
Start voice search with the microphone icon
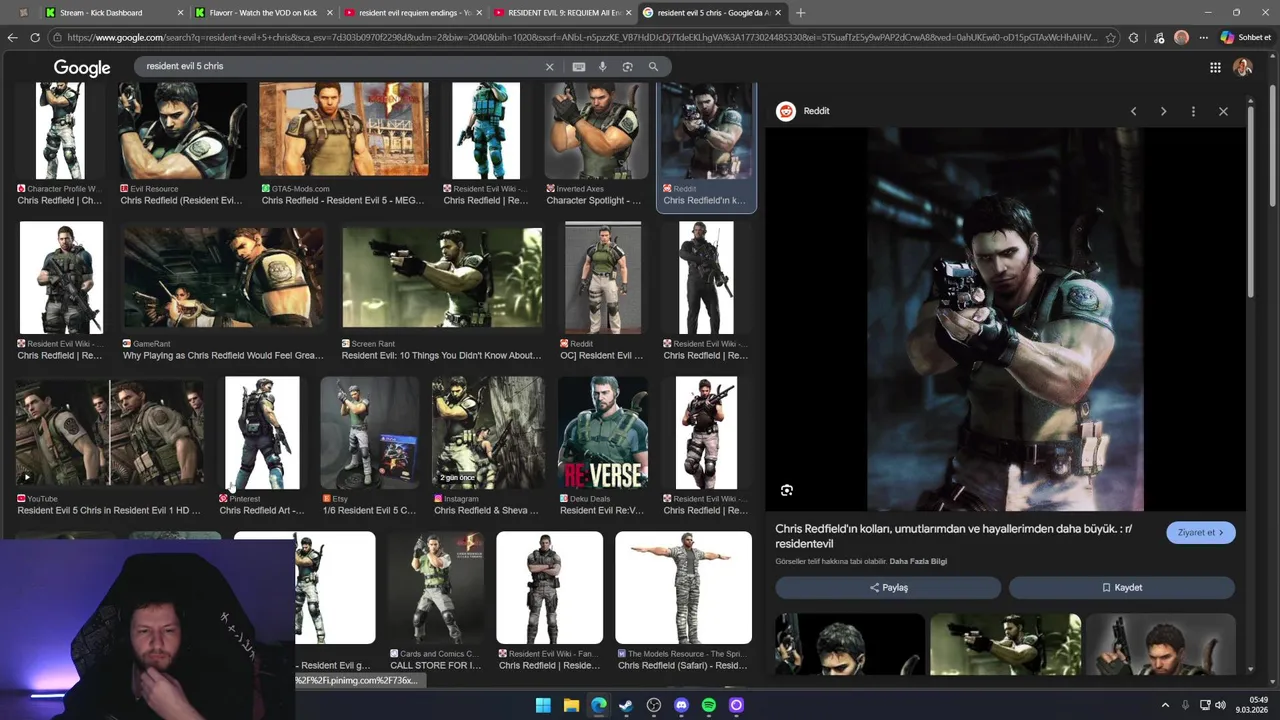point(602,67)
